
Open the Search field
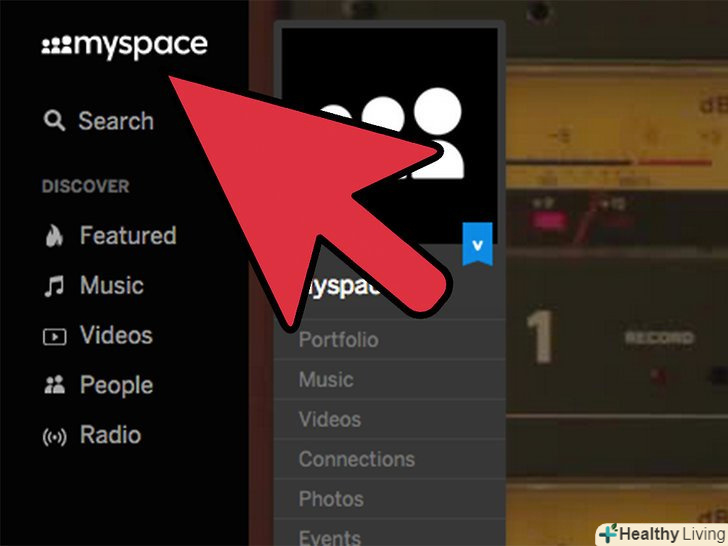(116, 121)
